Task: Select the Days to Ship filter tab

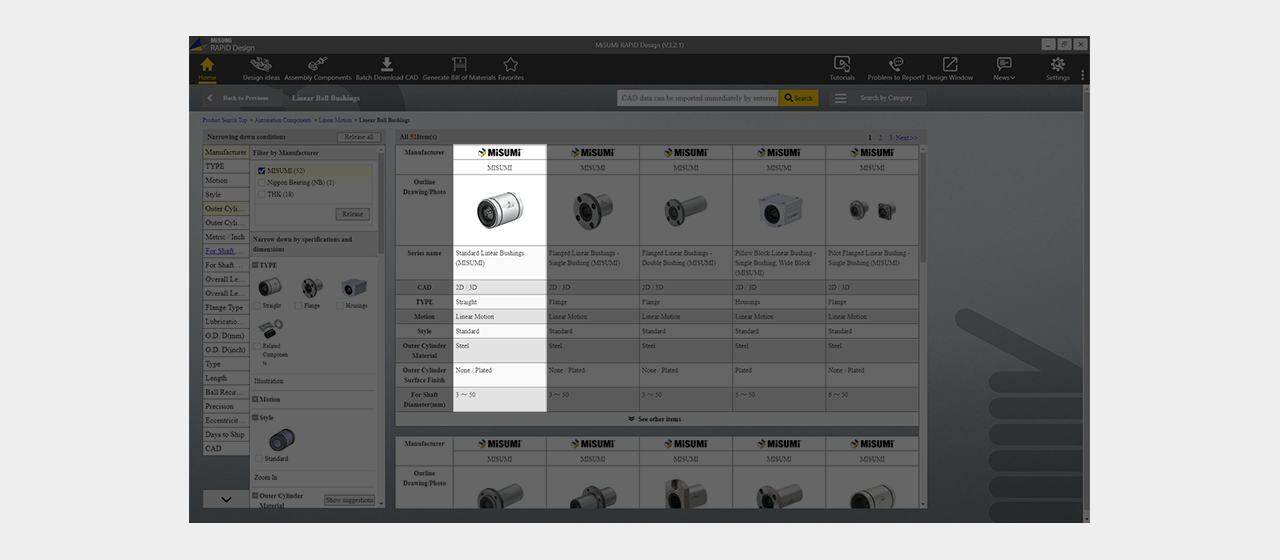Action: tap(226, 435)
